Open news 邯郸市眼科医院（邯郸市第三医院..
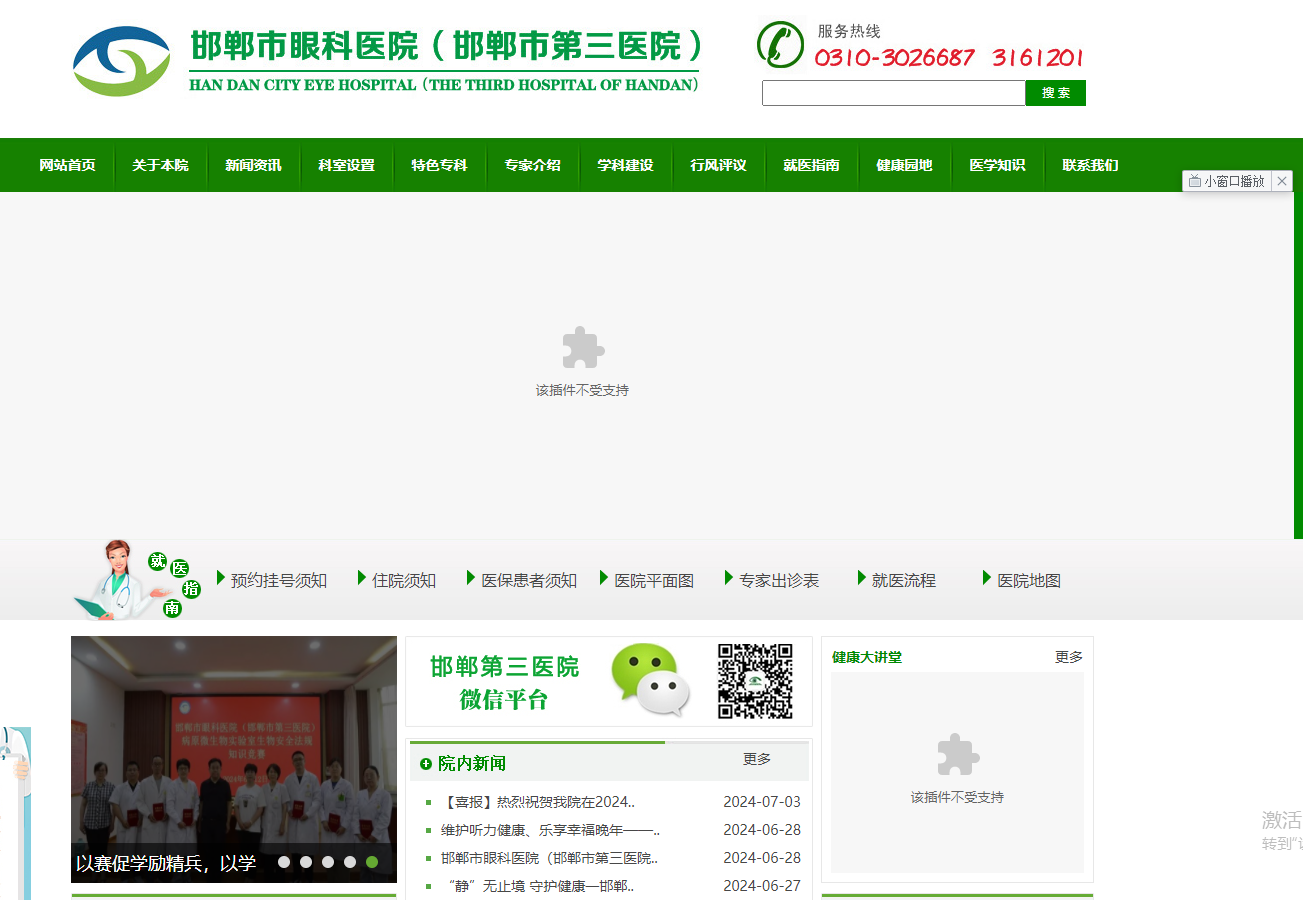Image resolution: width=1303 pixels, height=900 pixels. point(549,858)
